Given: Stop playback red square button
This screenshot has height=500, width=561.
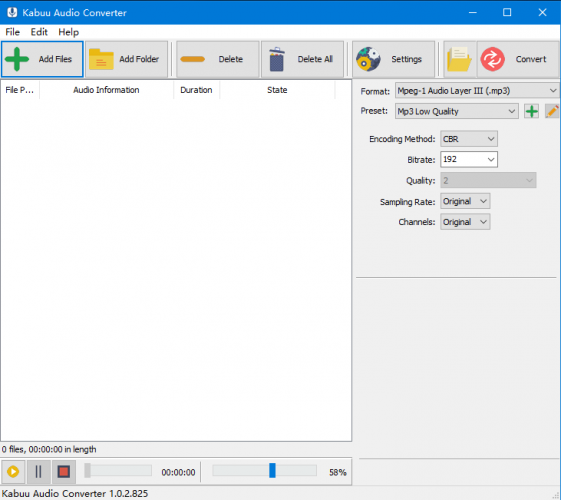Looking at the screenshot, I should tap(64, 472).
